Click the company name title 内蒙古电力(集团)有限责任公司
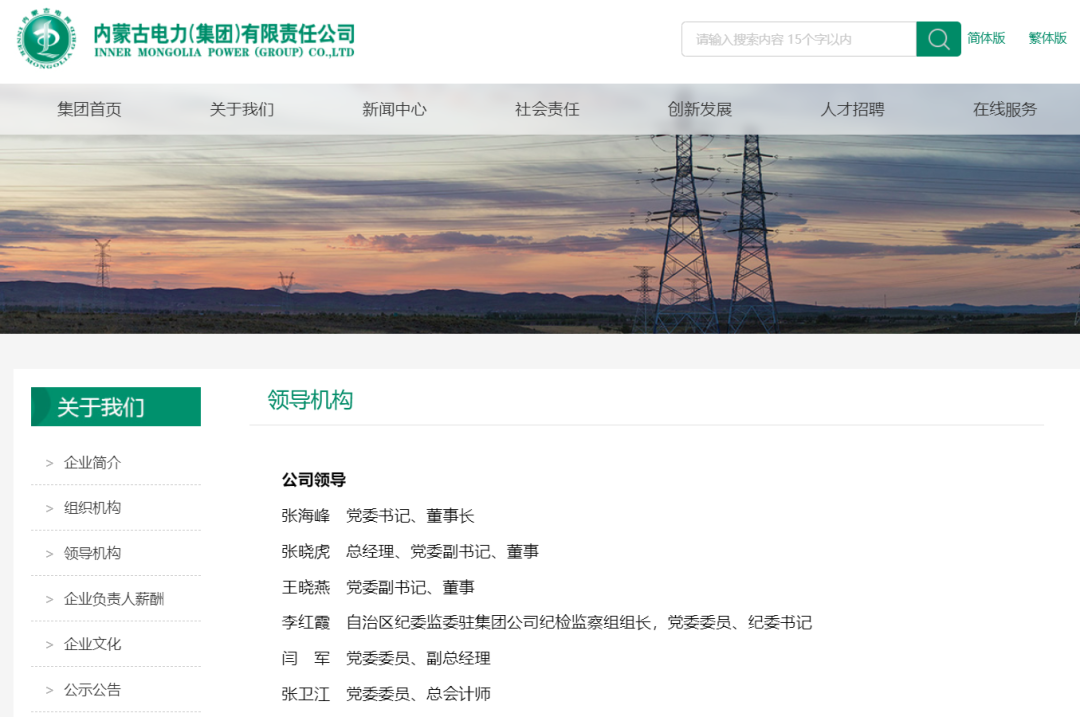 pyautogui.click(x=225, y=34)
